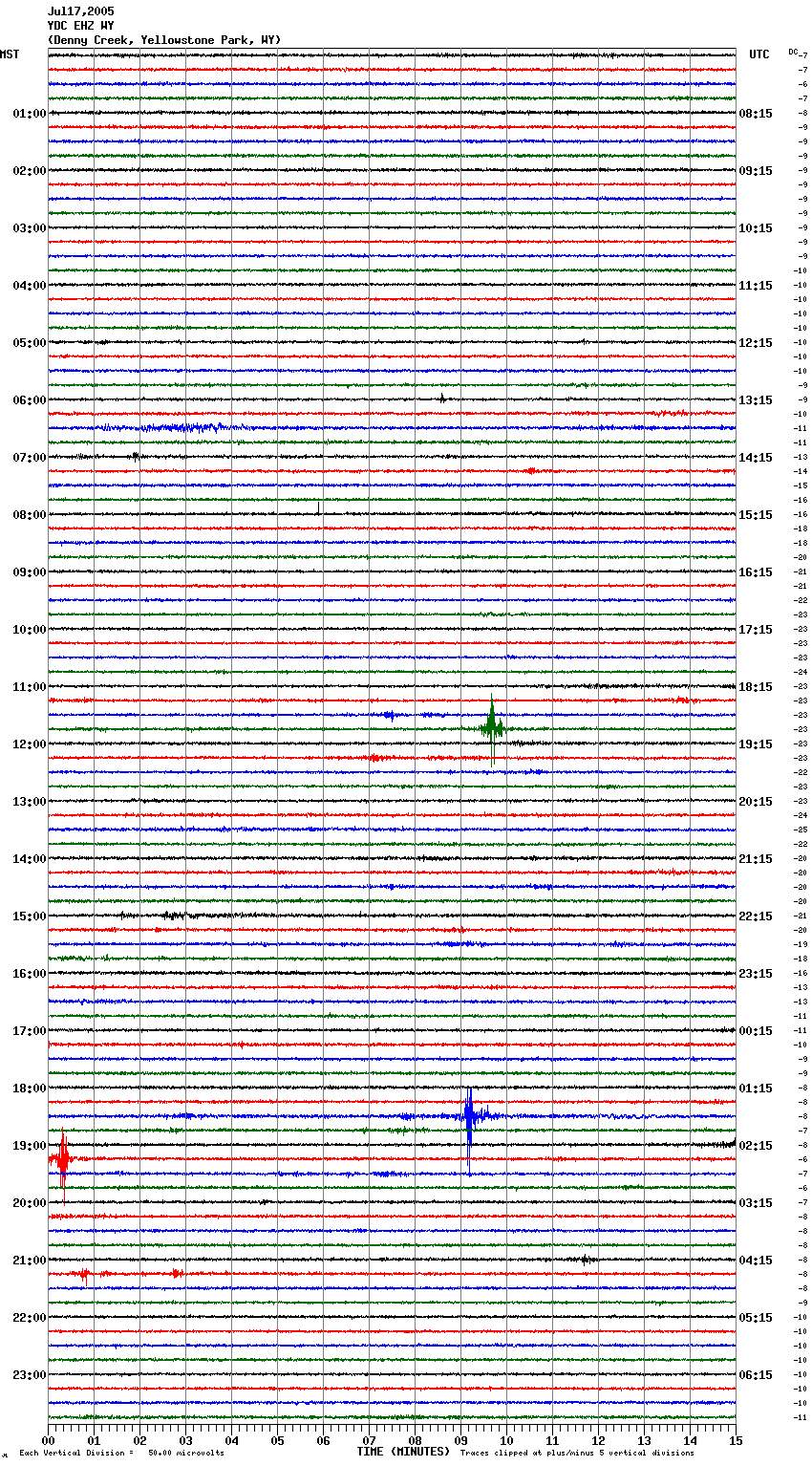Click the 10:15 UTC time label
The image size is (812, 1466).
tap(756, 228)
